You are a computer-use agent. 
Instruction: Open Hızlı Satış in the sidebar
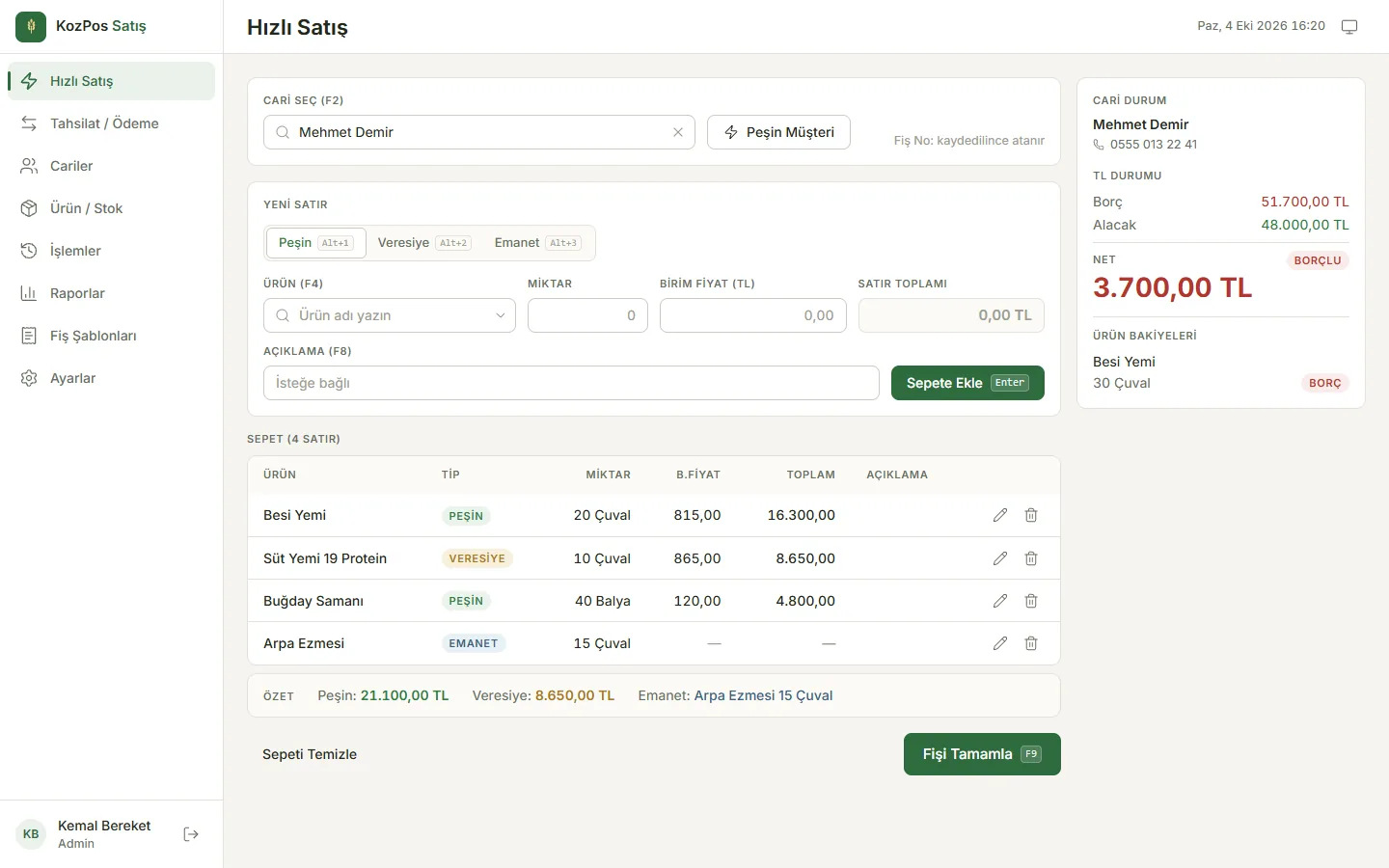coord(111,81)
